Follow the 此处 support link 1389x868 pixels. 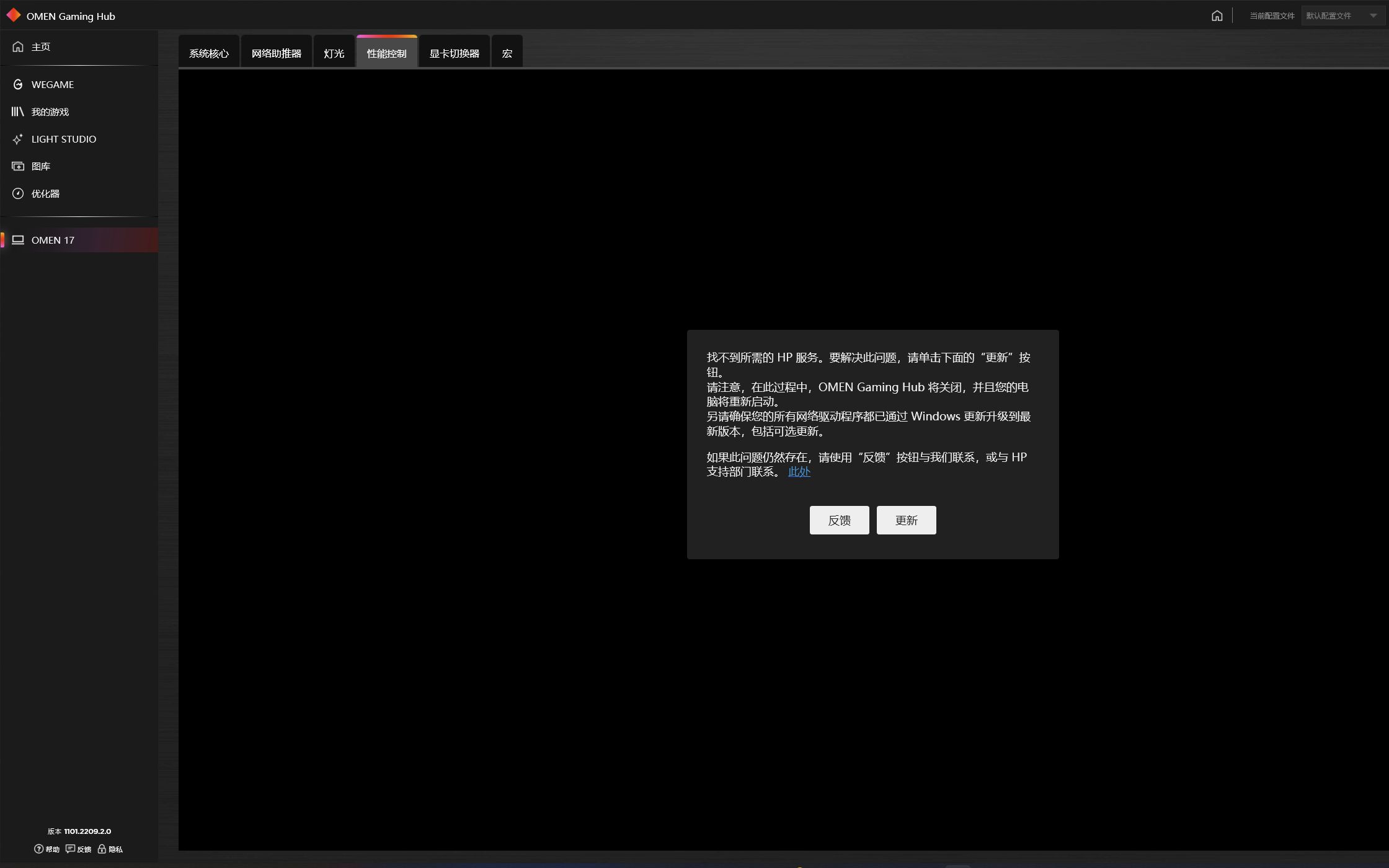coord(799,472)
